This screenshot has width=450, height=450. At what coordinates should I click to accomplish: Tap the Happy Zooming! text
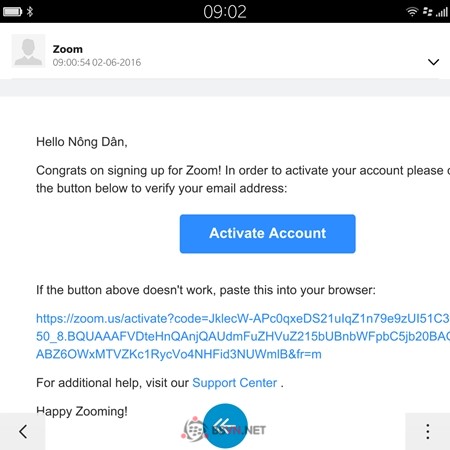pyautogui.click(x=82, y=411)
